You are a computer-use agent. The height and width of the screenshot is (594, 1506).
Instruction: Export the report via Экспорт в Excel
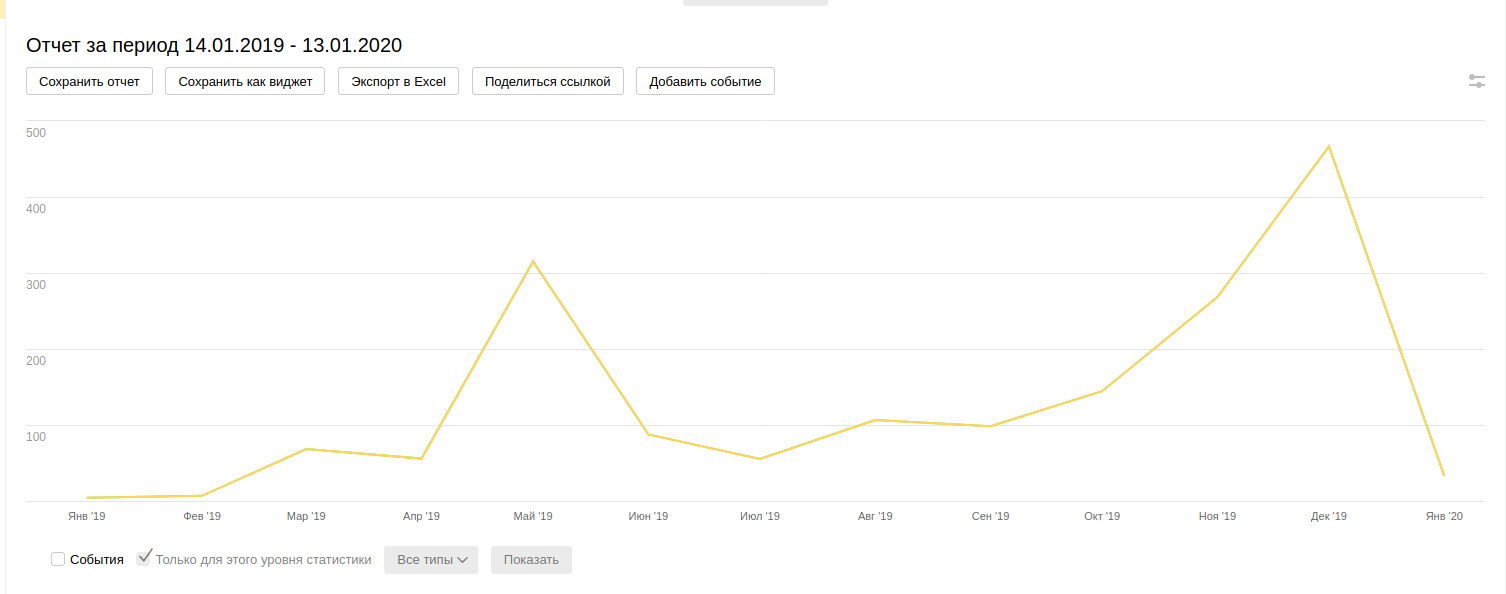[x=398, y=81]
